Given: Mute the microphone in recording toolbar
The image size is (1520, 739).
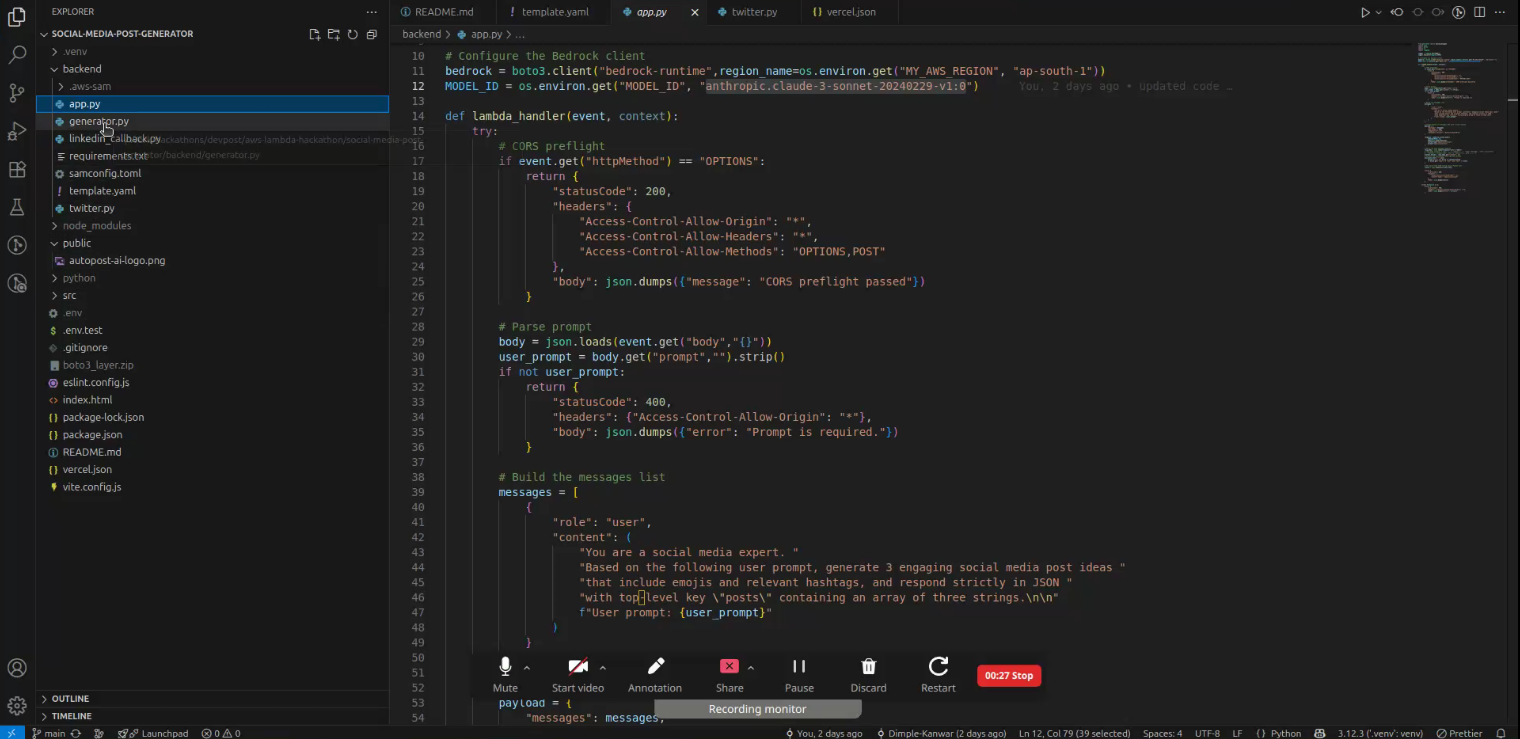Looking at the screenshot, I should (505, 672).
